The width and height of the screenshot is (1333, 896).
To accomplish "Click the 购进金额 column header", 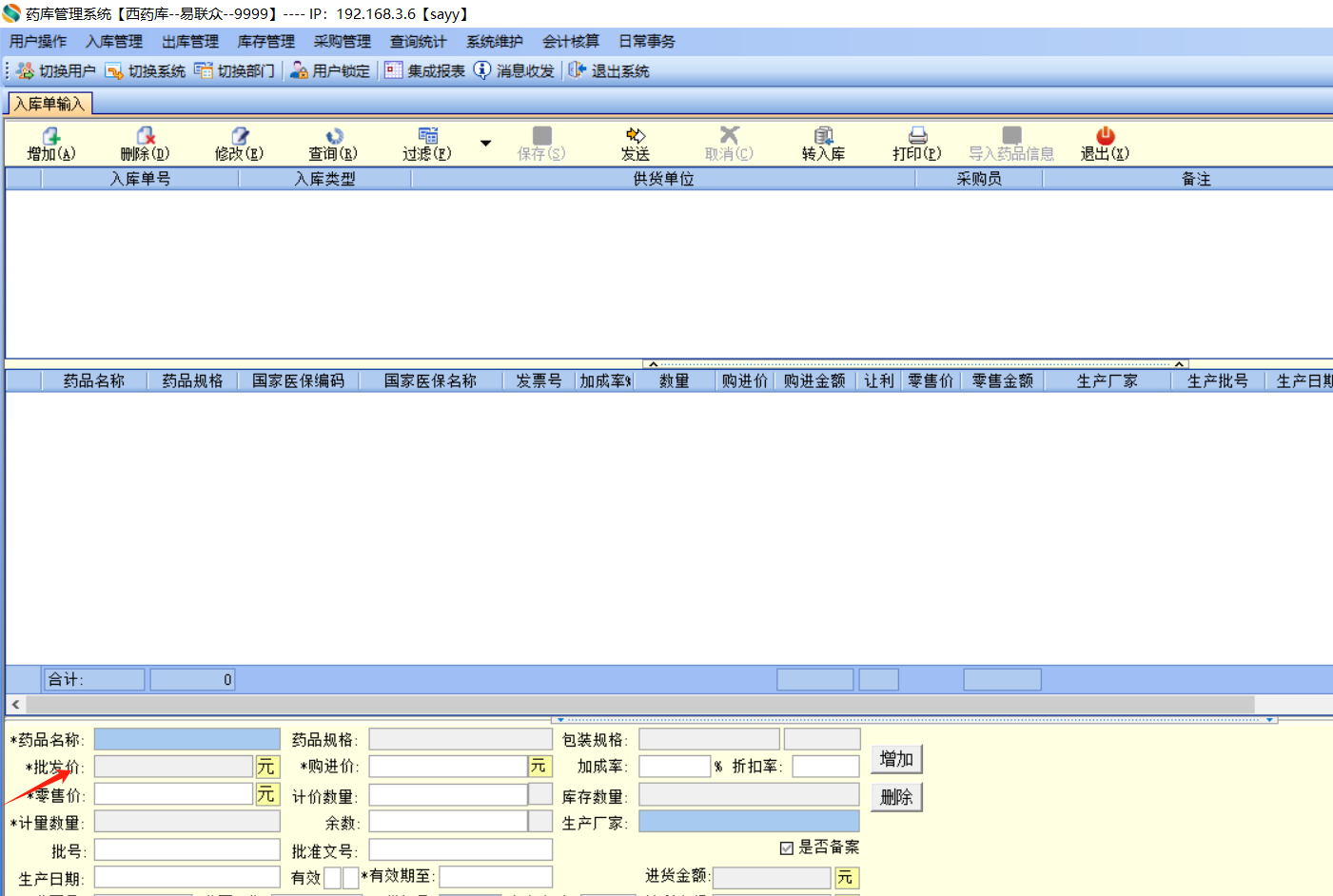I will (814, 381).
